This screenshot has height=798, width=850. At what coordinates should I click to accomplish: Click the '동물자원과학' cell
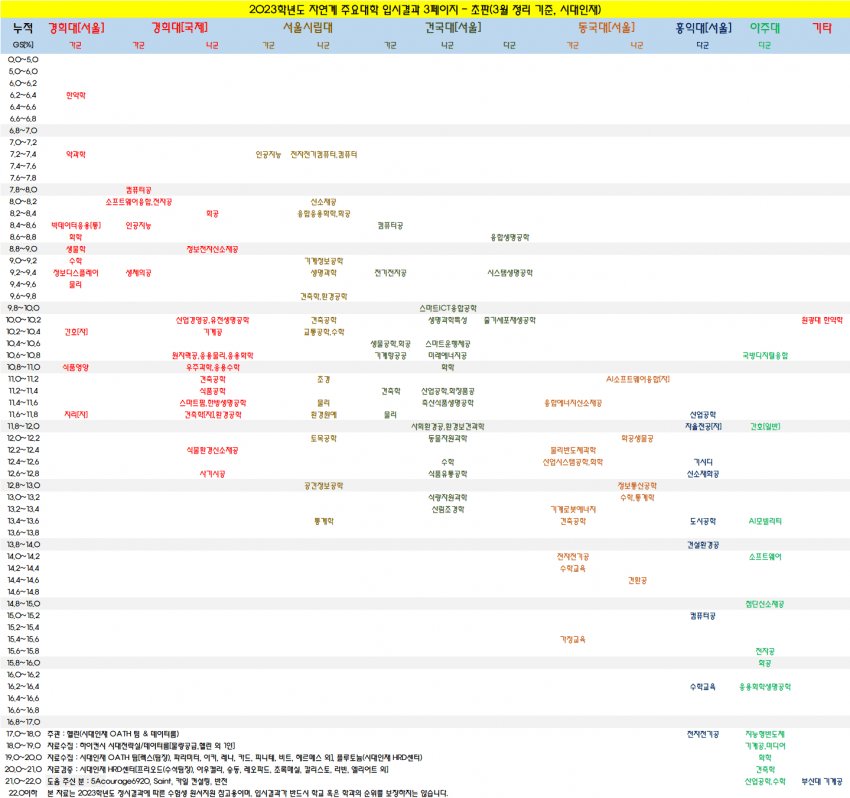point(448,438)
